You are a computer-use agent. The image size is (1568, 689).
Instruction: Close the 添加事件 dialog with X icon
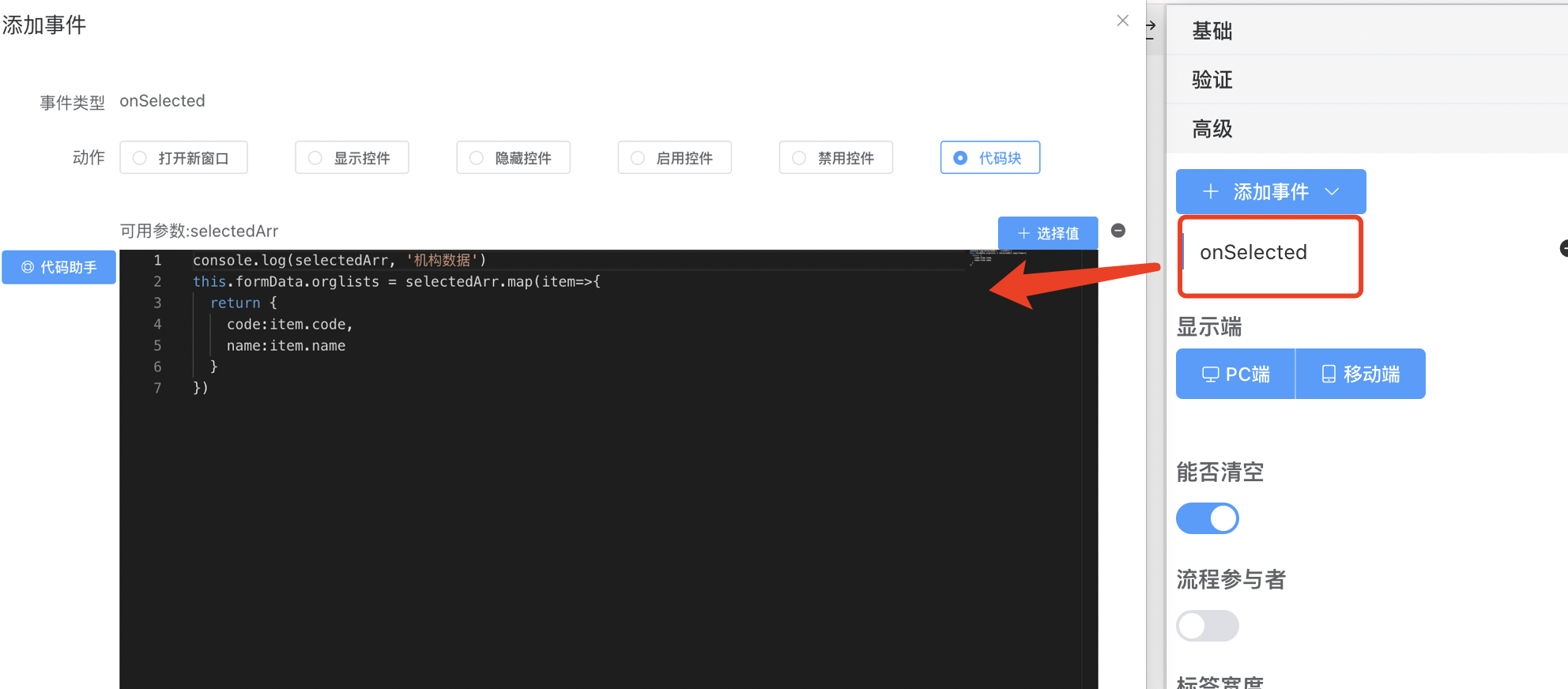pyautogui.click(x=1122, y=21)
